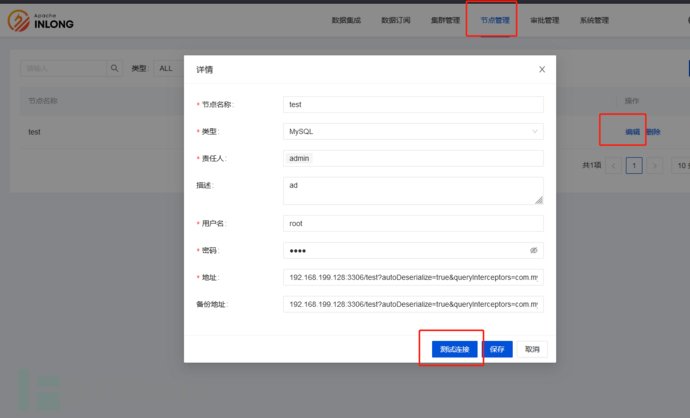This screenshot has width=690, height=418.
Task: Click the search magnifier icon
Action: [x=114, y=69]
